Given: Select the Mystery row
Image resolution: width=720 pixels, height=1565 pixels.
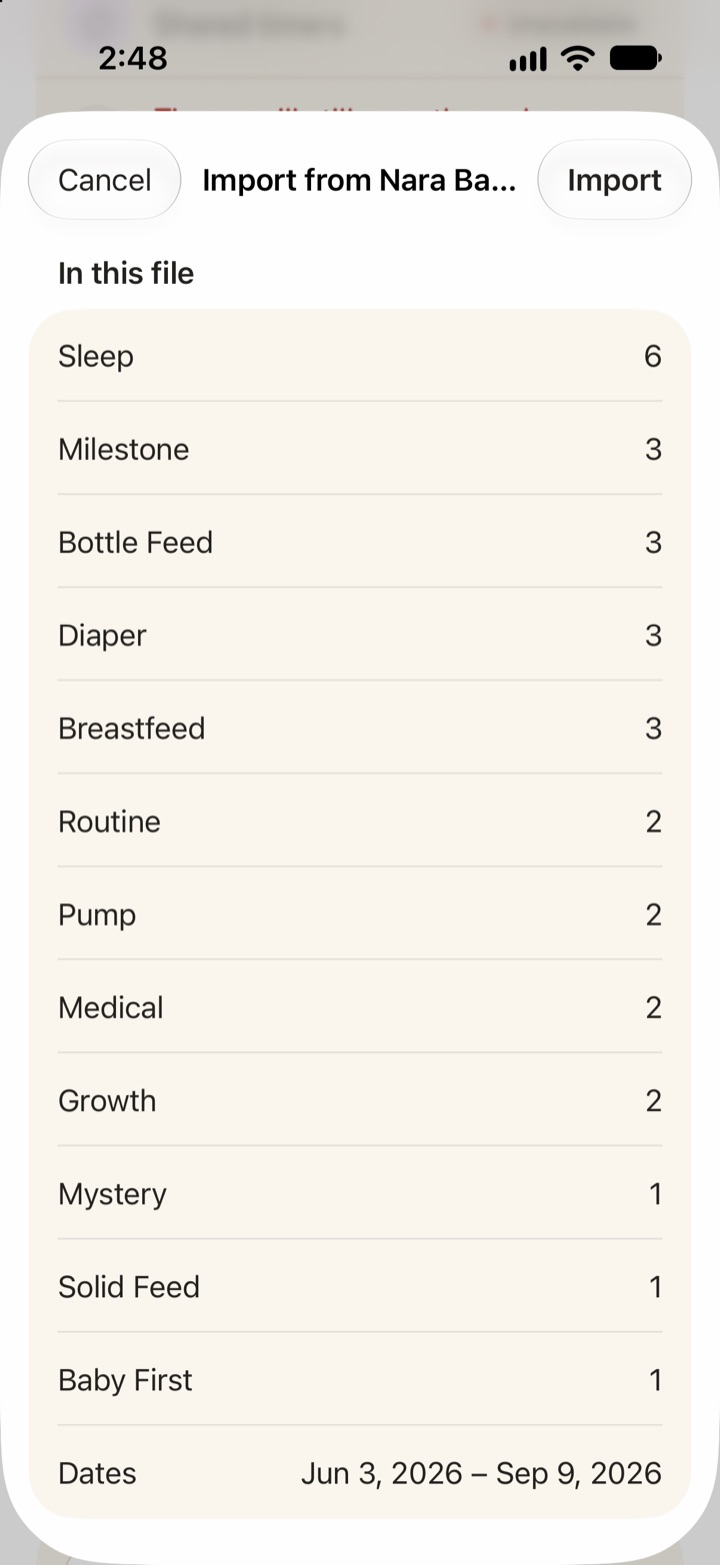Looking at the screenshot, I should click(360, 1193).
